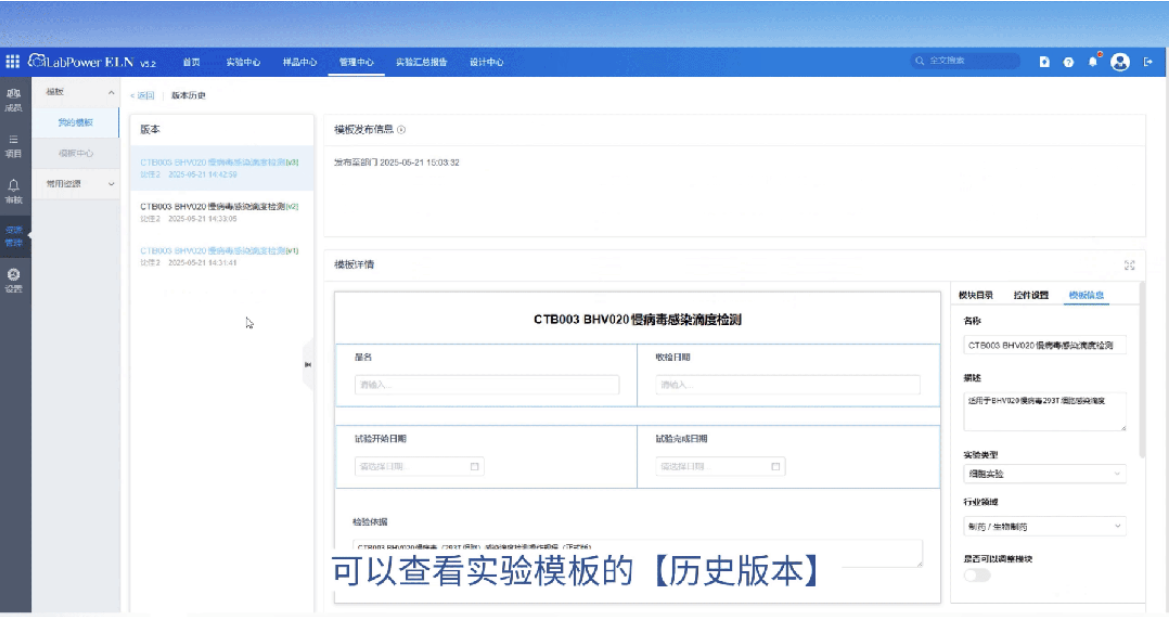Open the 实验类型 dropdown

pos(1044,474)
